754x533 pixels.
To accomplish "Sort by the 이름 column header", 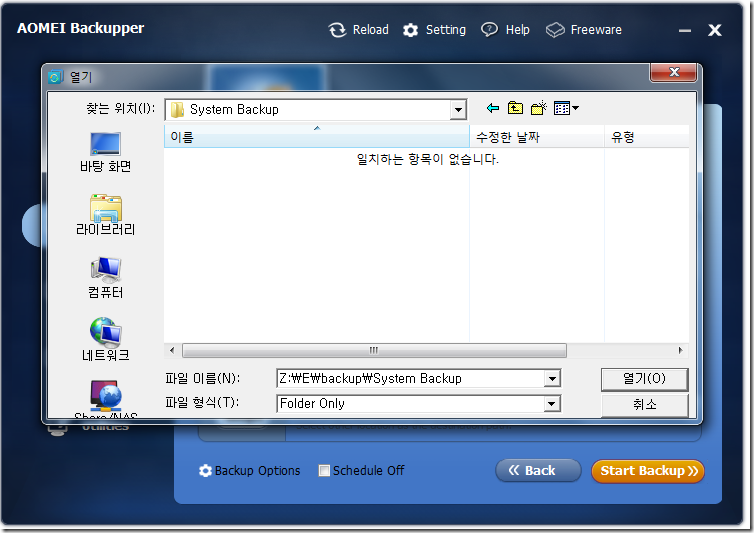I will [316, 137].
